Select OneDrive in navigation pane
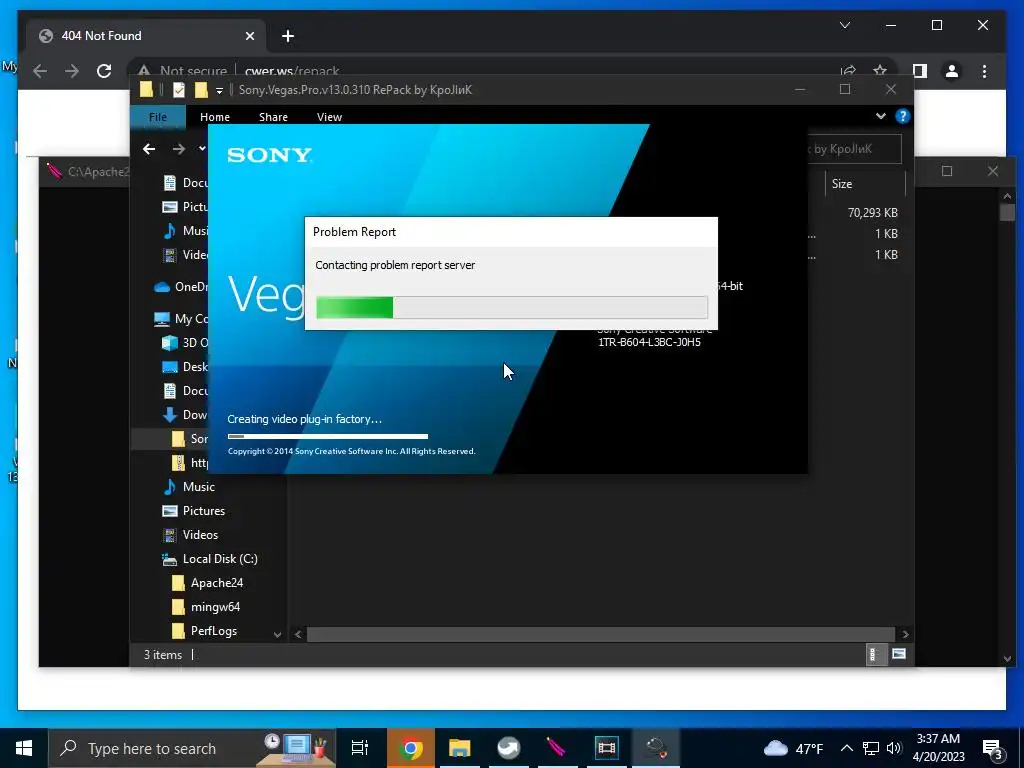Viewport: 1024px width, 768px height. point(180,287)
